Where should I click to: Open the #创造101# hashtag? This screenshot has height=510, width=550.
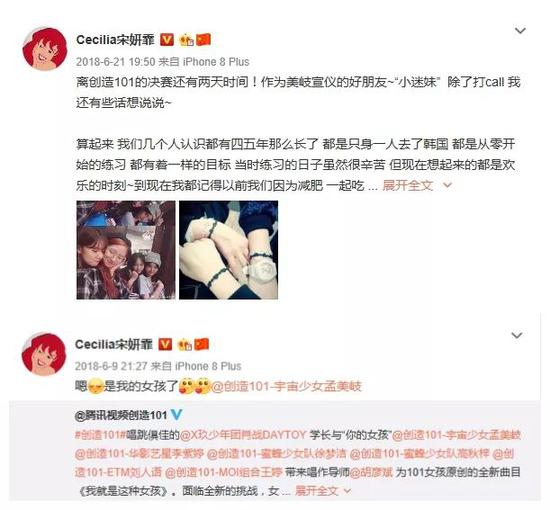coord(100,435)
